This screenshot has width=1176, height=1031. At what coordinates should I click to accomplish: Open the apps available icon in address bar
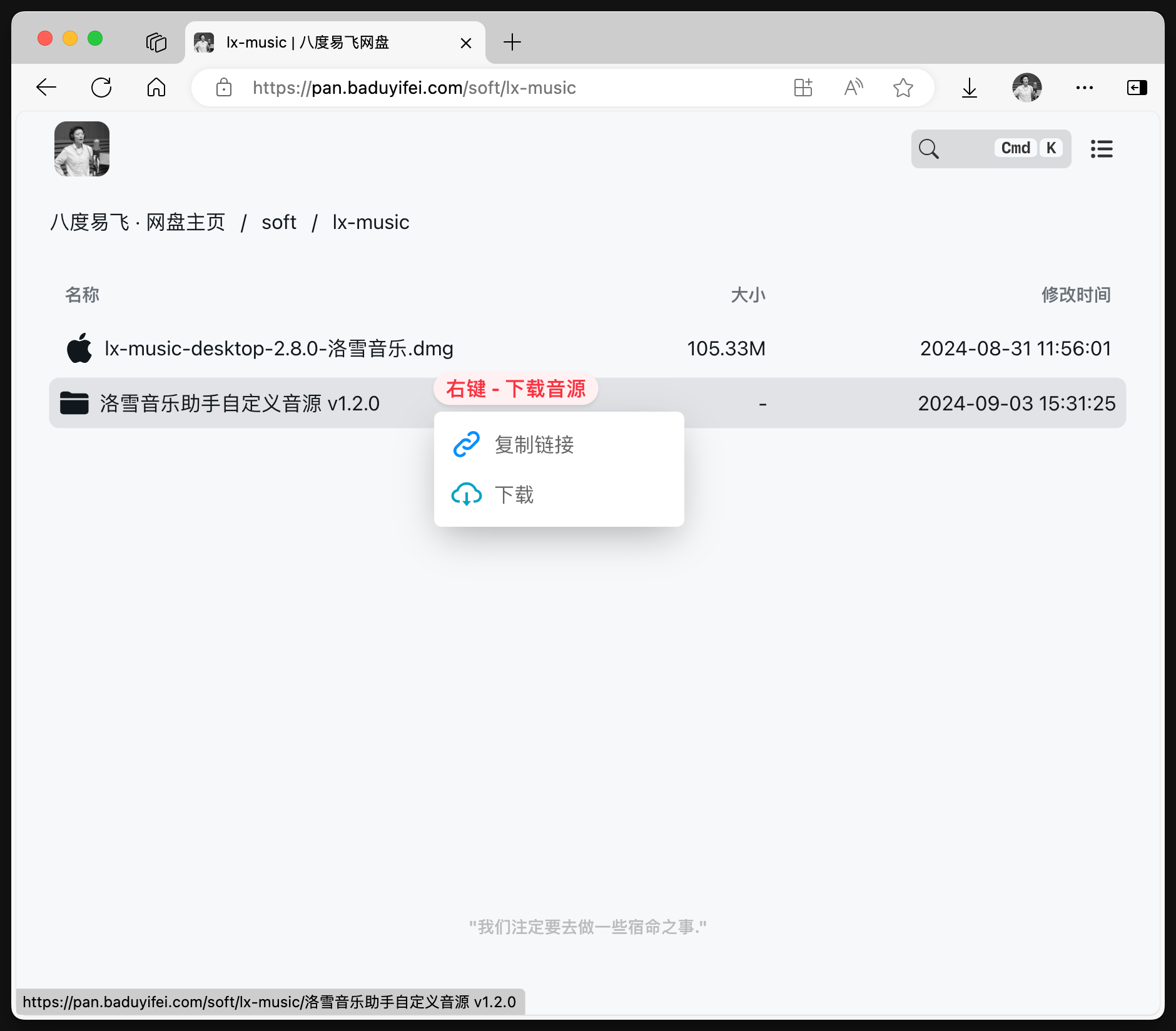point(803,88)
